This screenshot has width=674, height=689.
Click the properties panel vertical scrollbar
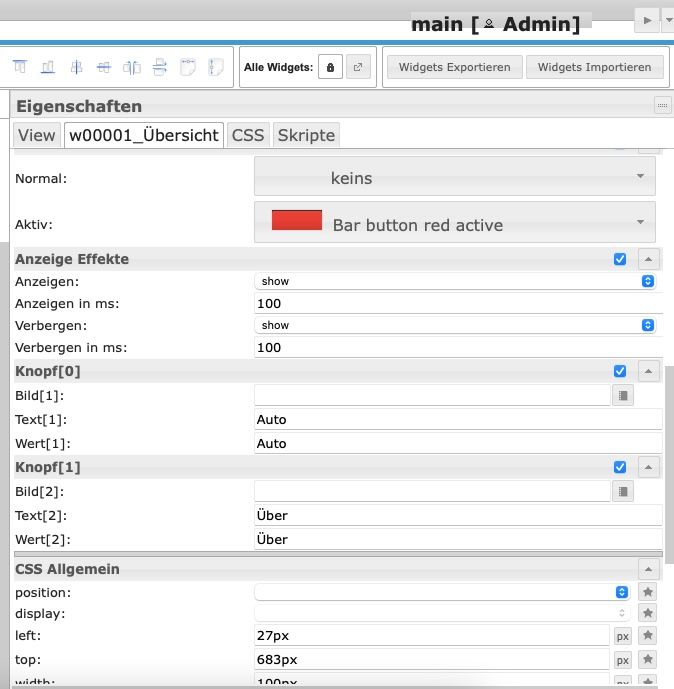(x=669, y=465)
